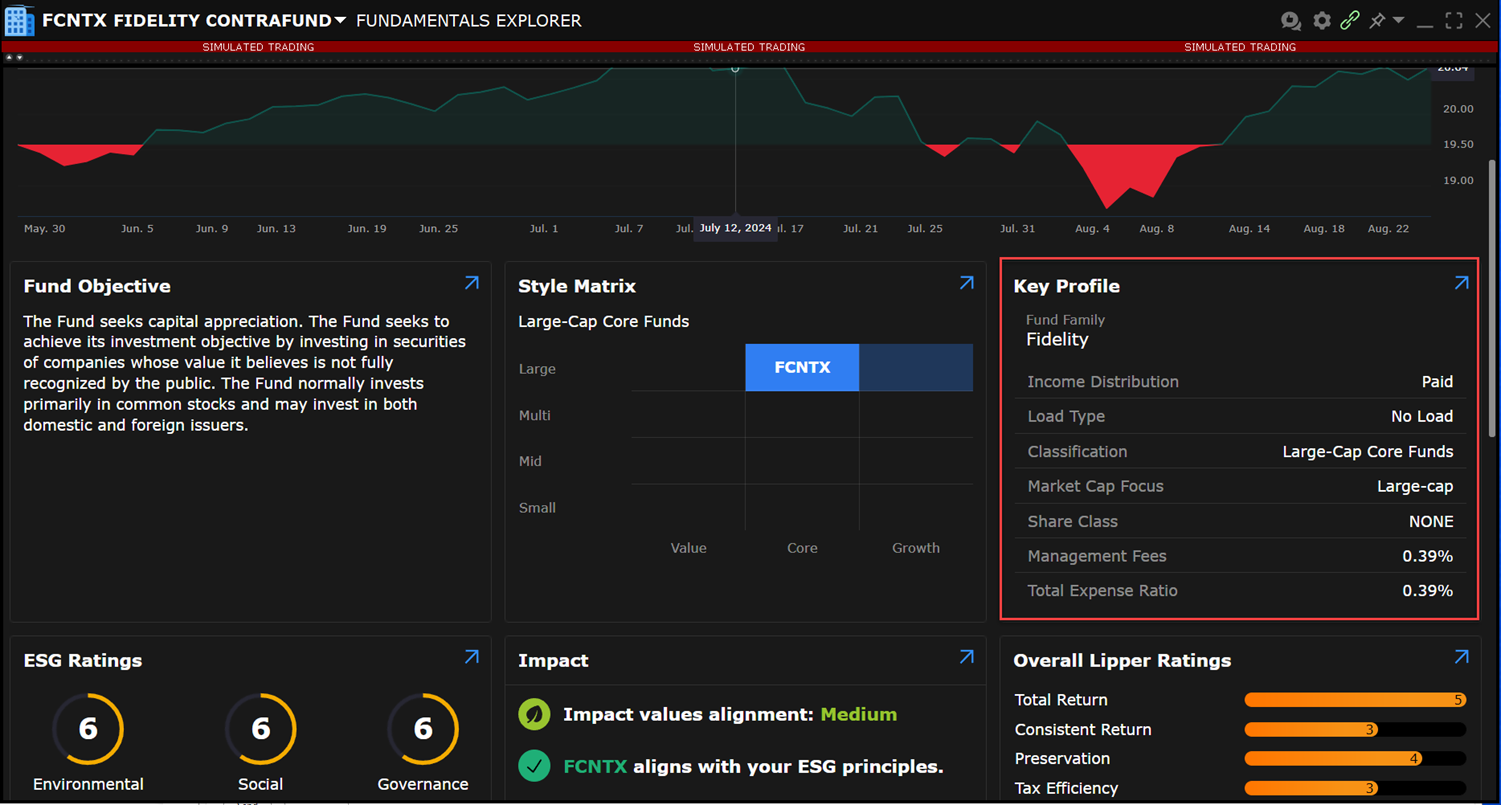
Task: Click the Growth column label
Action: 916,548
